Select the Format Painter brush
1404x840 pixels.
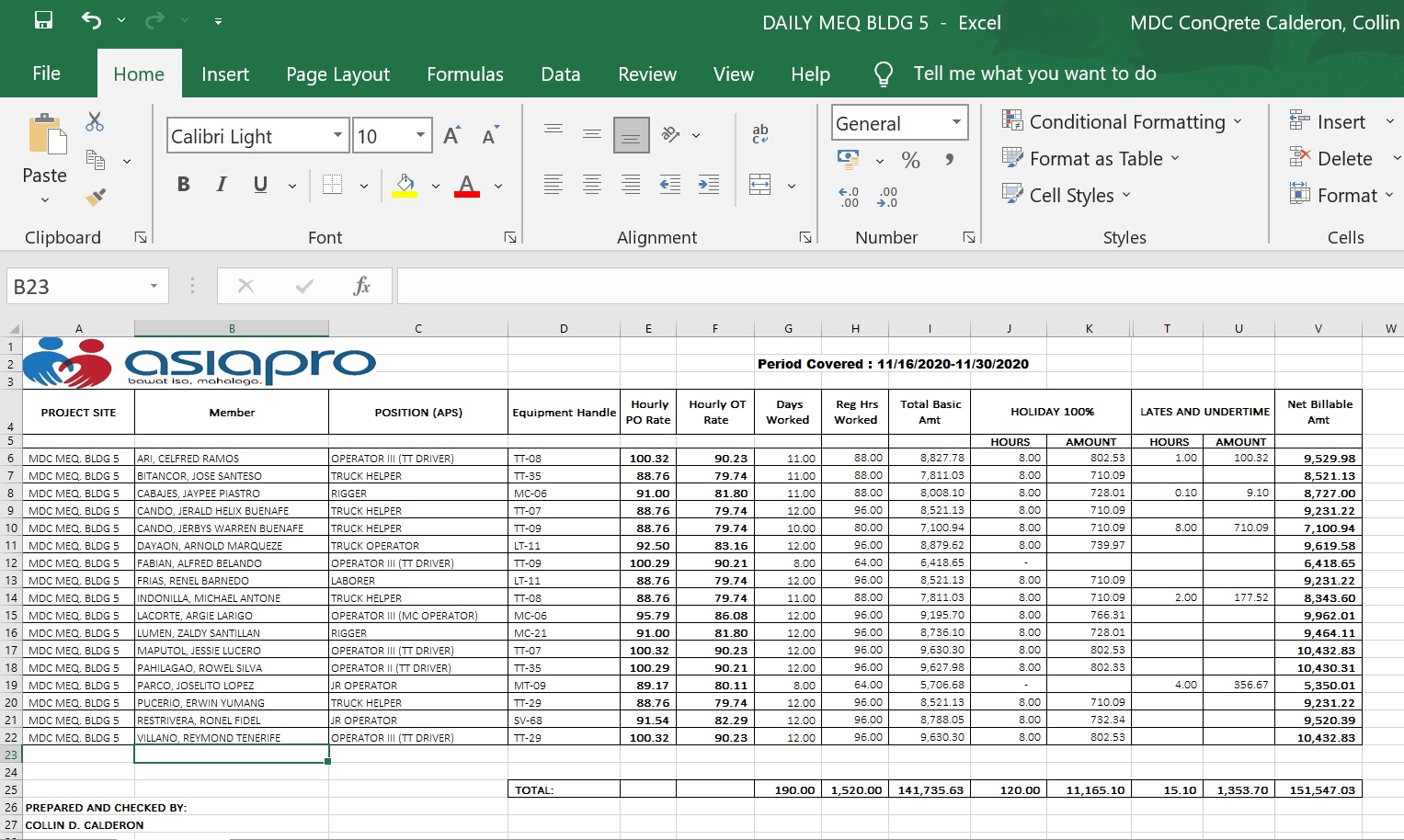pyautogui.click(x=95, y=197)
